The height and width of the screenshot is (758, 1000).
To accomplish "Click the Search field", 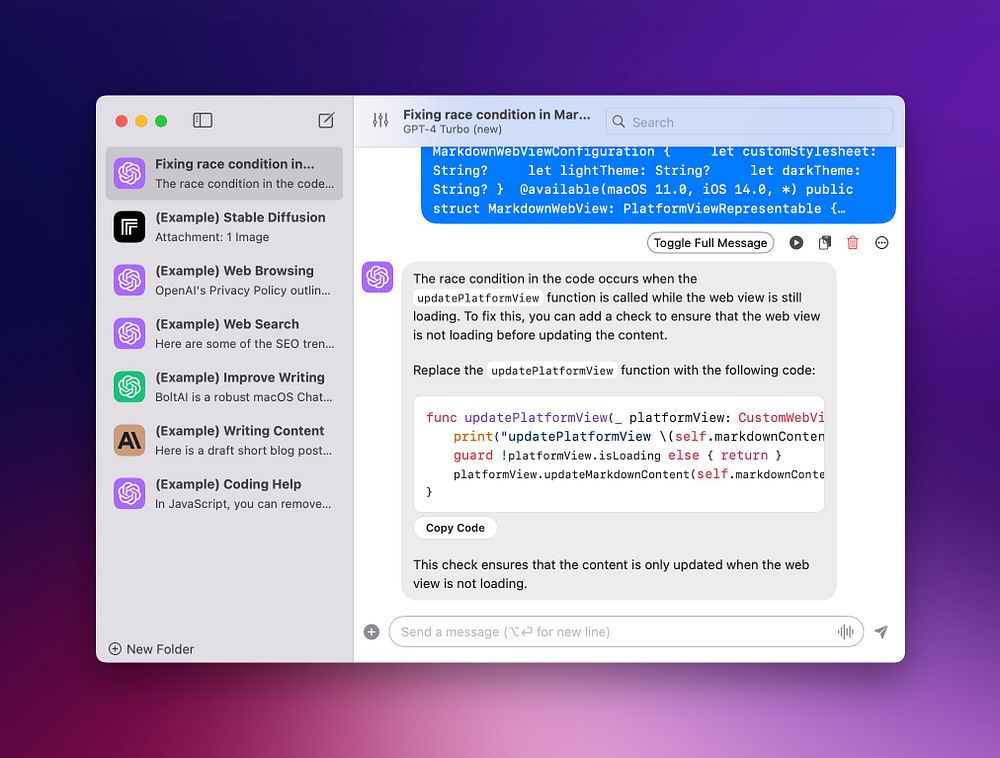I will coord(749,121).
